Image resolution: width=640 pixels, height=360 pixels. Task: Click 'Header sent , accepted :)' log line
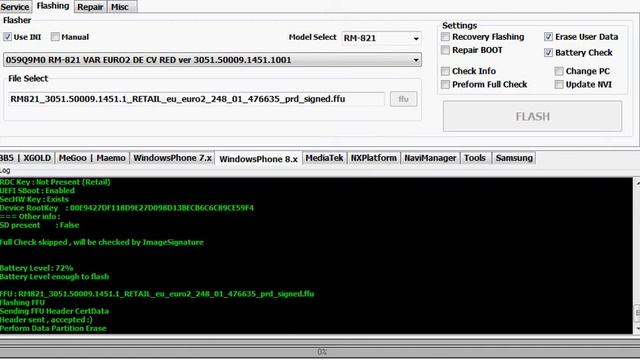[46, 320]
